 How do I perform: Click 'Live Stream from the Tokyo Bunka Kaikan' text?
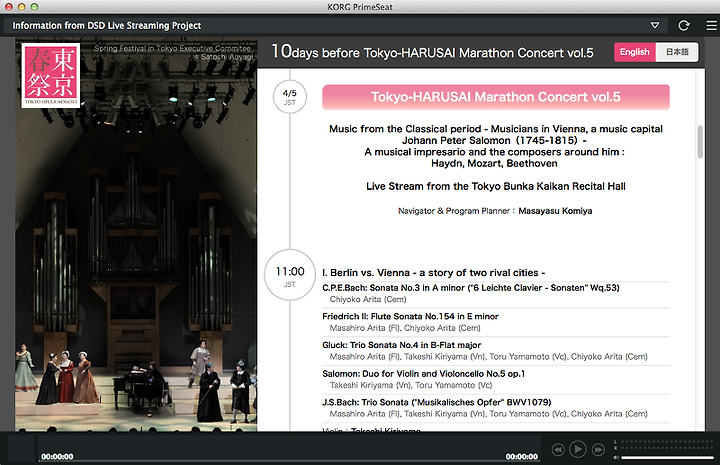pyautogui.click(x=495, y=186)
